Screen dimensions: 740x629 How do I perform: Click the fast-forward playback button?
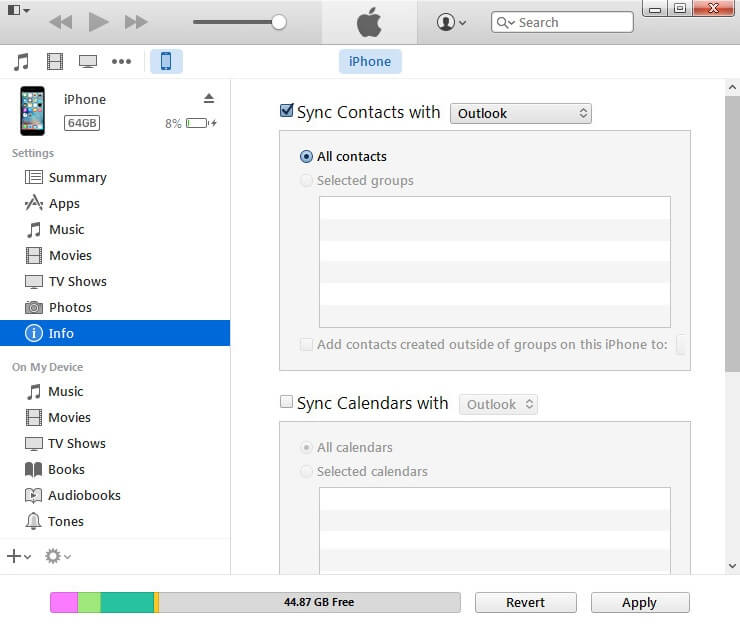[x=136, y=22]
